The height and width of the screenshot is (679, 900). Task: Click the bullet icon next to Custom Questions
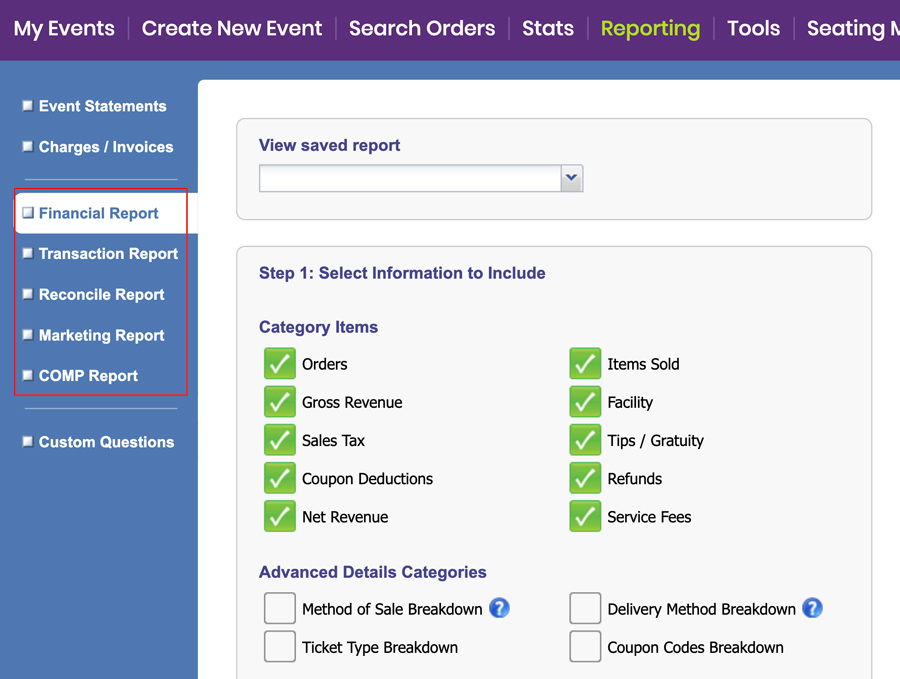click(26, 441)
